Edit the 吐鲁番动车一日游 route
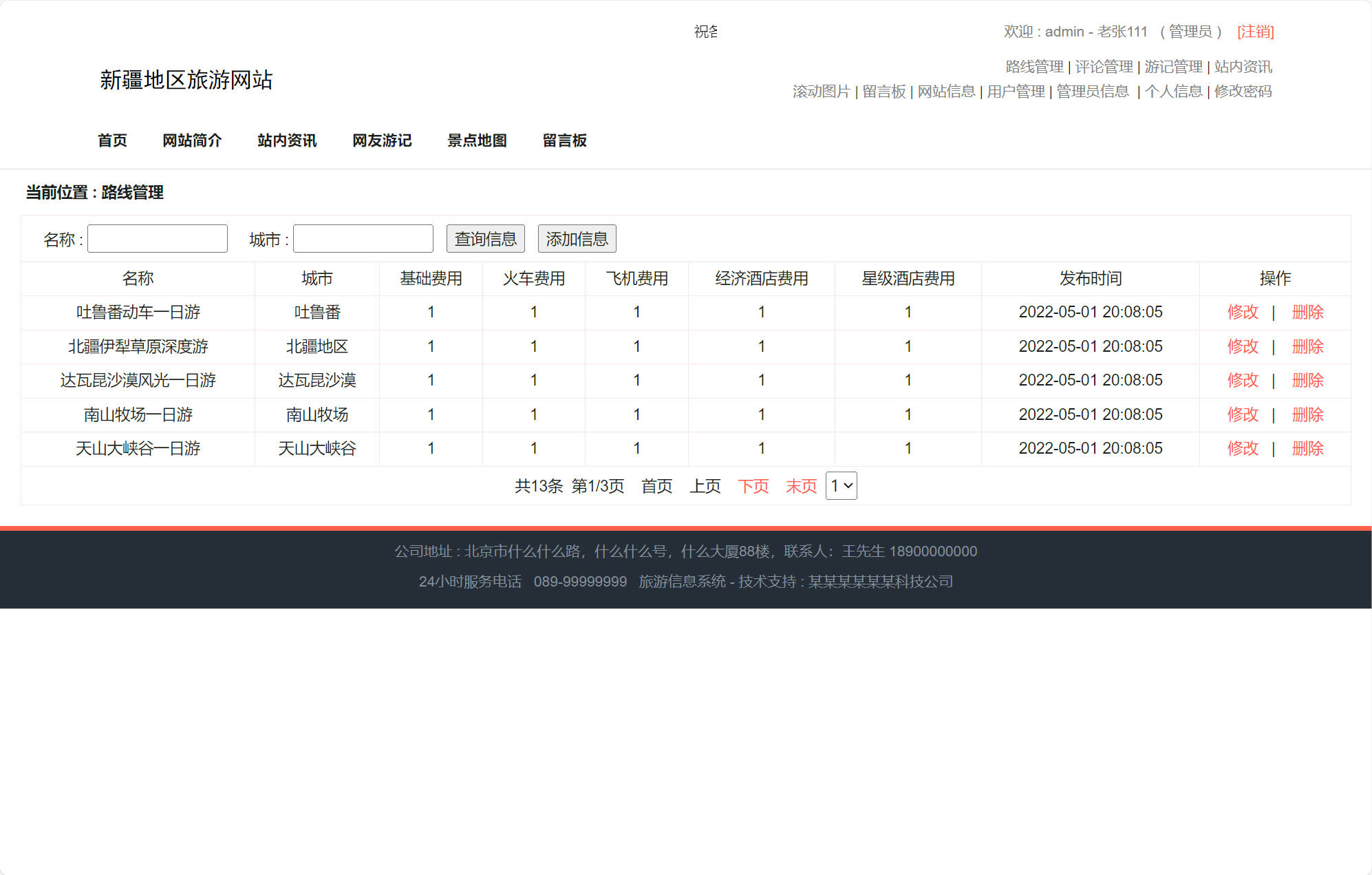 [1243, 312]
